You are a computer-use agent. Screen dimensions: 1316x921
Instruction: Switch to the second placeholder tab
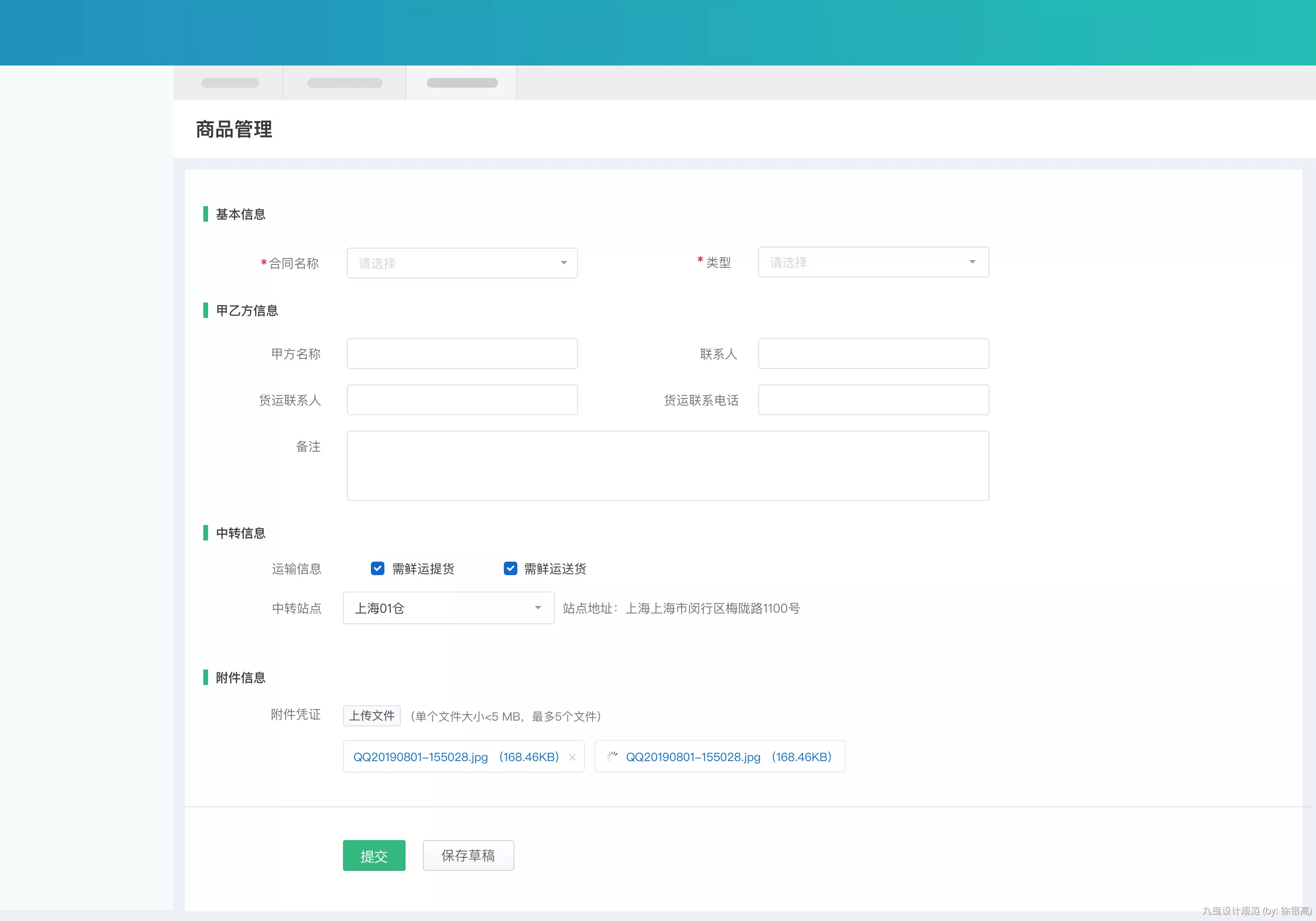[x=344, y=83]
